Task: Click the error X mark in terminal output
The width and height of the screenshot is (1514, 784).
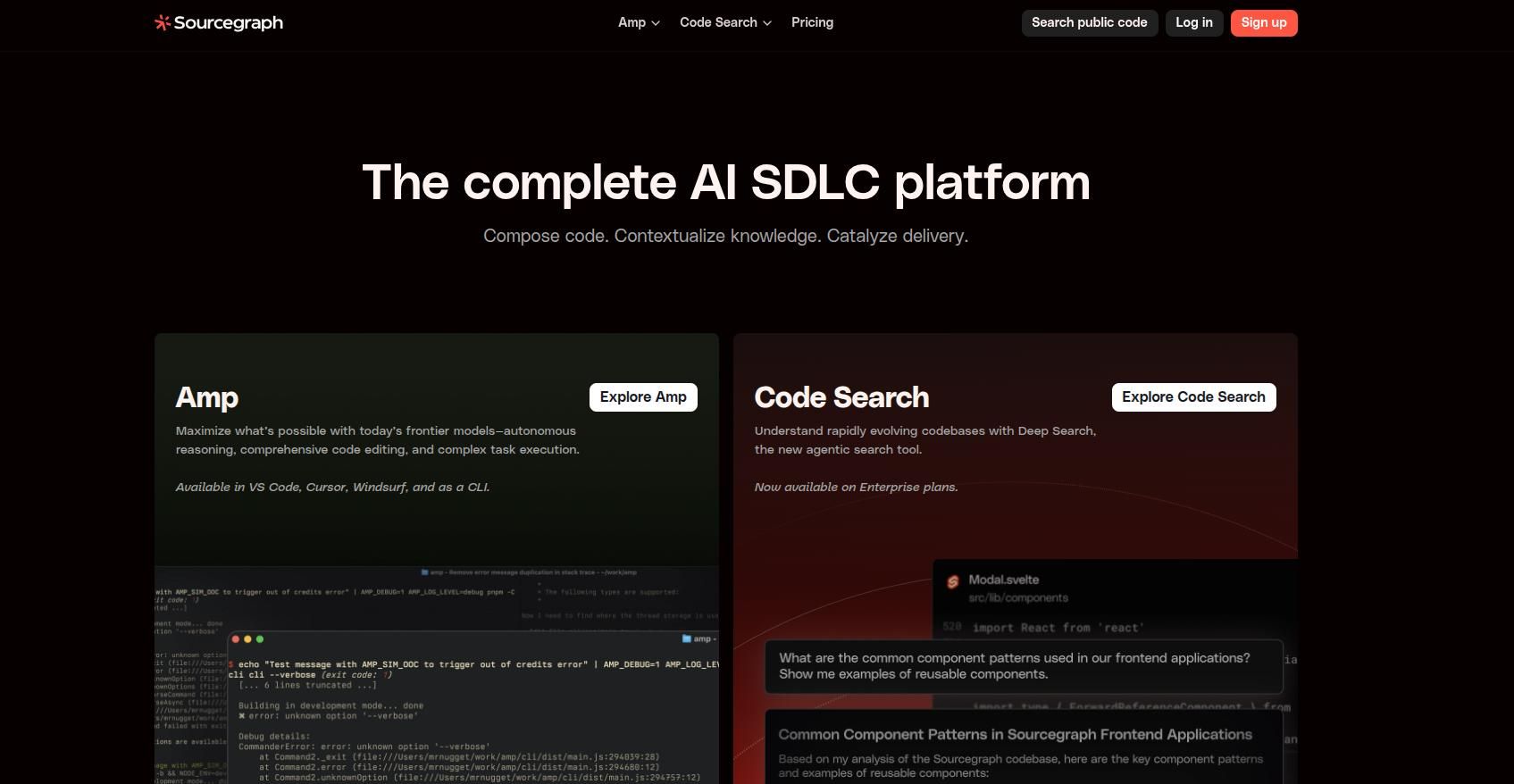Action: [x=242, y=716]
